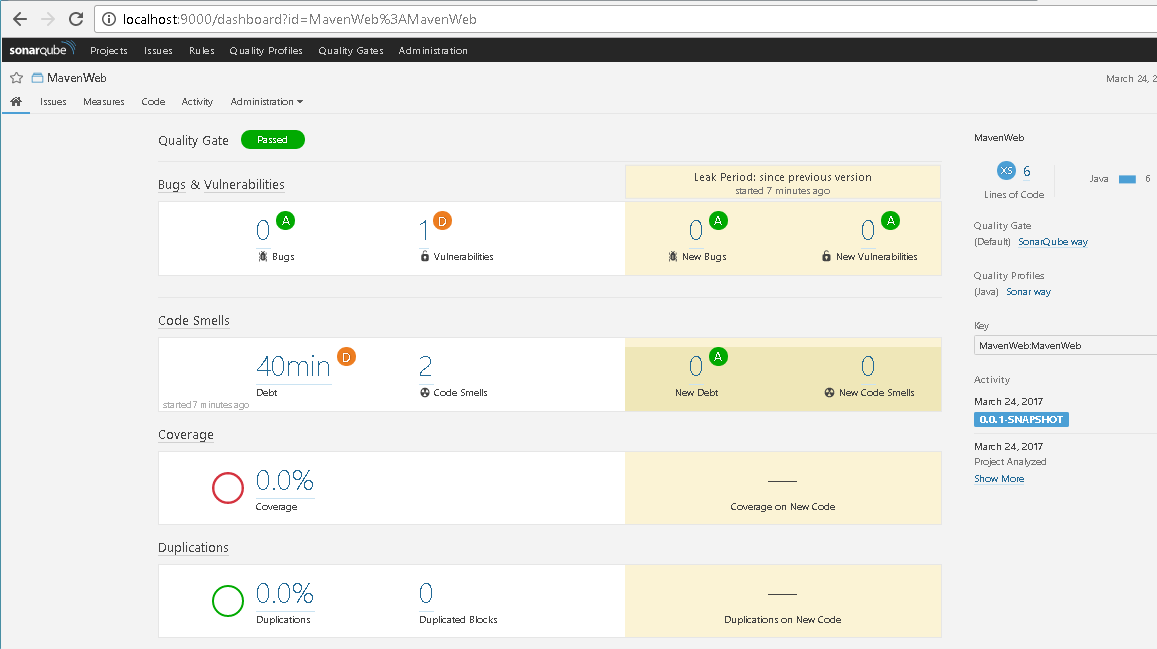This screenshot has height=649, width=1157.
Task: Click the SonarQube logo
Action: [x=42, y=50]
